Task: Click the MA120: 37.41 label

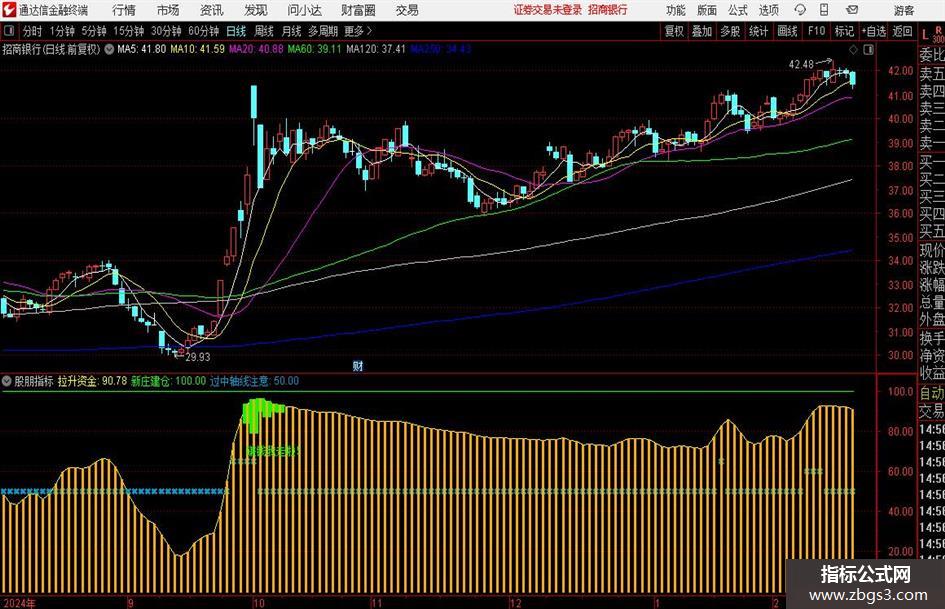Action: tap(375, 49)
